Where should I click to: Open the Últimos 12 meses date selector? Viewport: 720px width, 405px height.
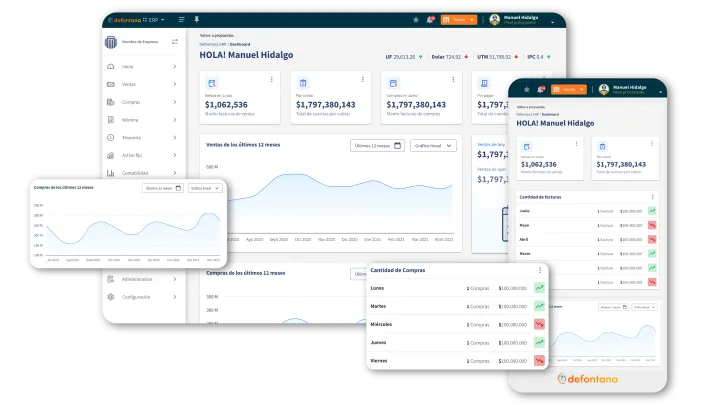[x=377, y=146]
